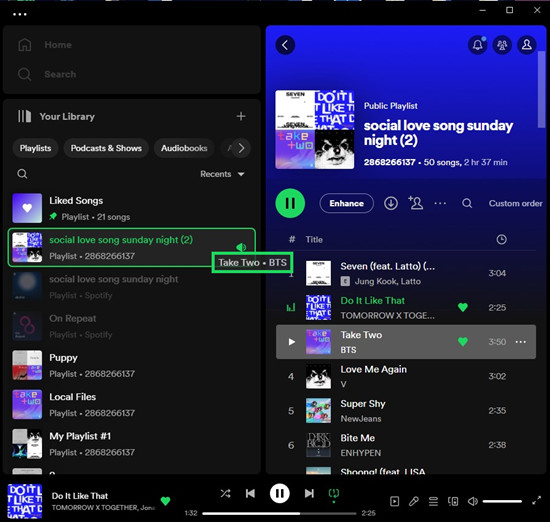This screenshot has height=522, width=550.
Task: Seek in the song progress bar
Action: click(x=279, y=514)
